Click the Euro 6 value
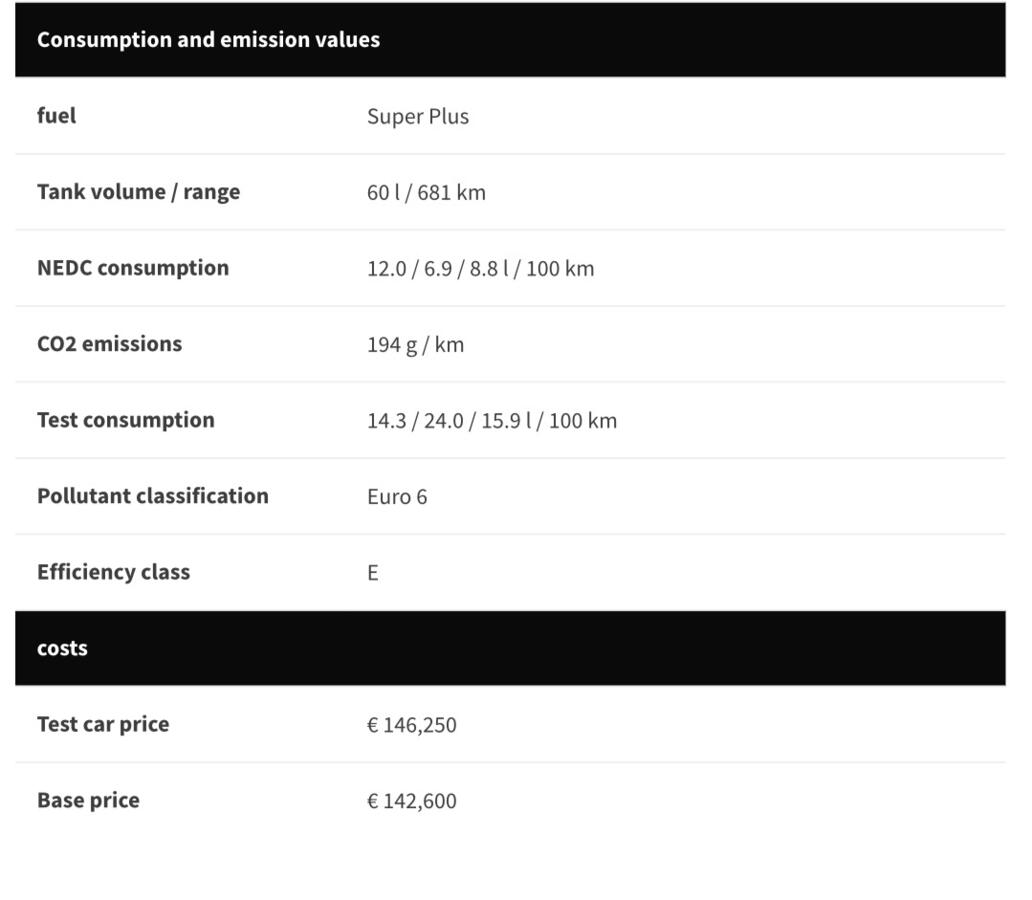The height and width of the screenshot is (900, 1032). (x=397, y=496)
